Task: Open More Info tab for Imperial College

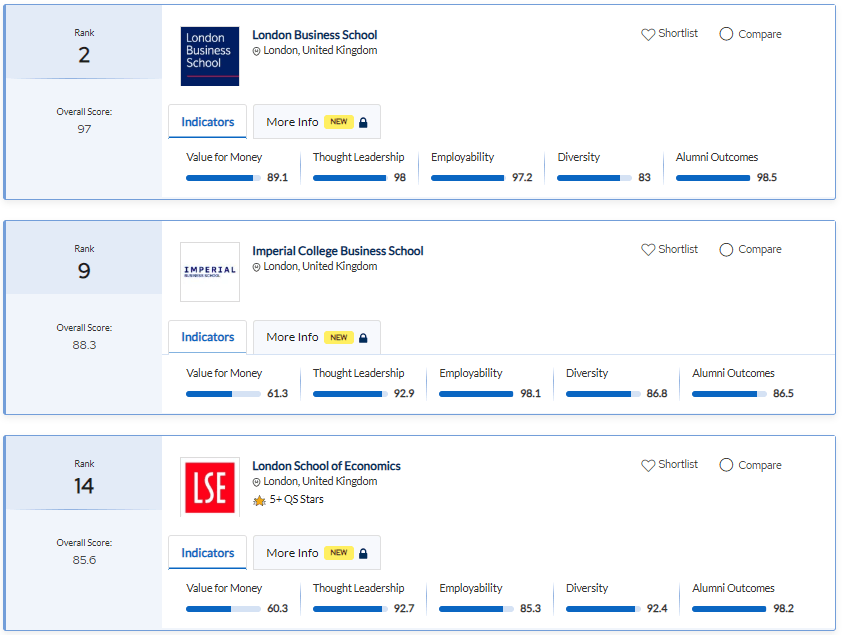Action: click(316, 338)
